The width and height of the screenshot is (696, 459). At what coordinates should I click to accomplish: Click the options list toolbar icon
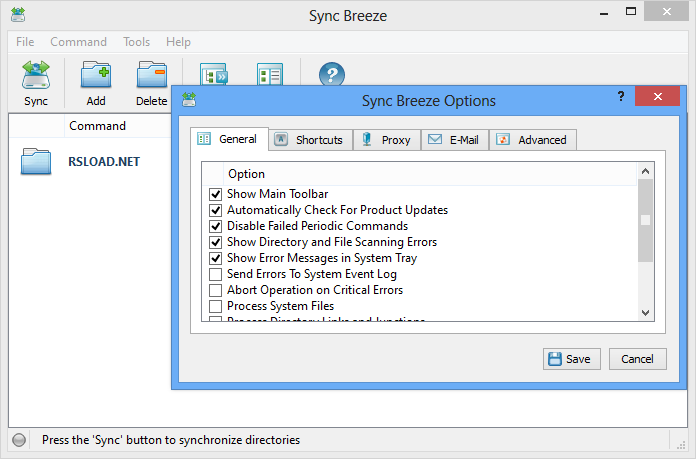click(270, 75)
